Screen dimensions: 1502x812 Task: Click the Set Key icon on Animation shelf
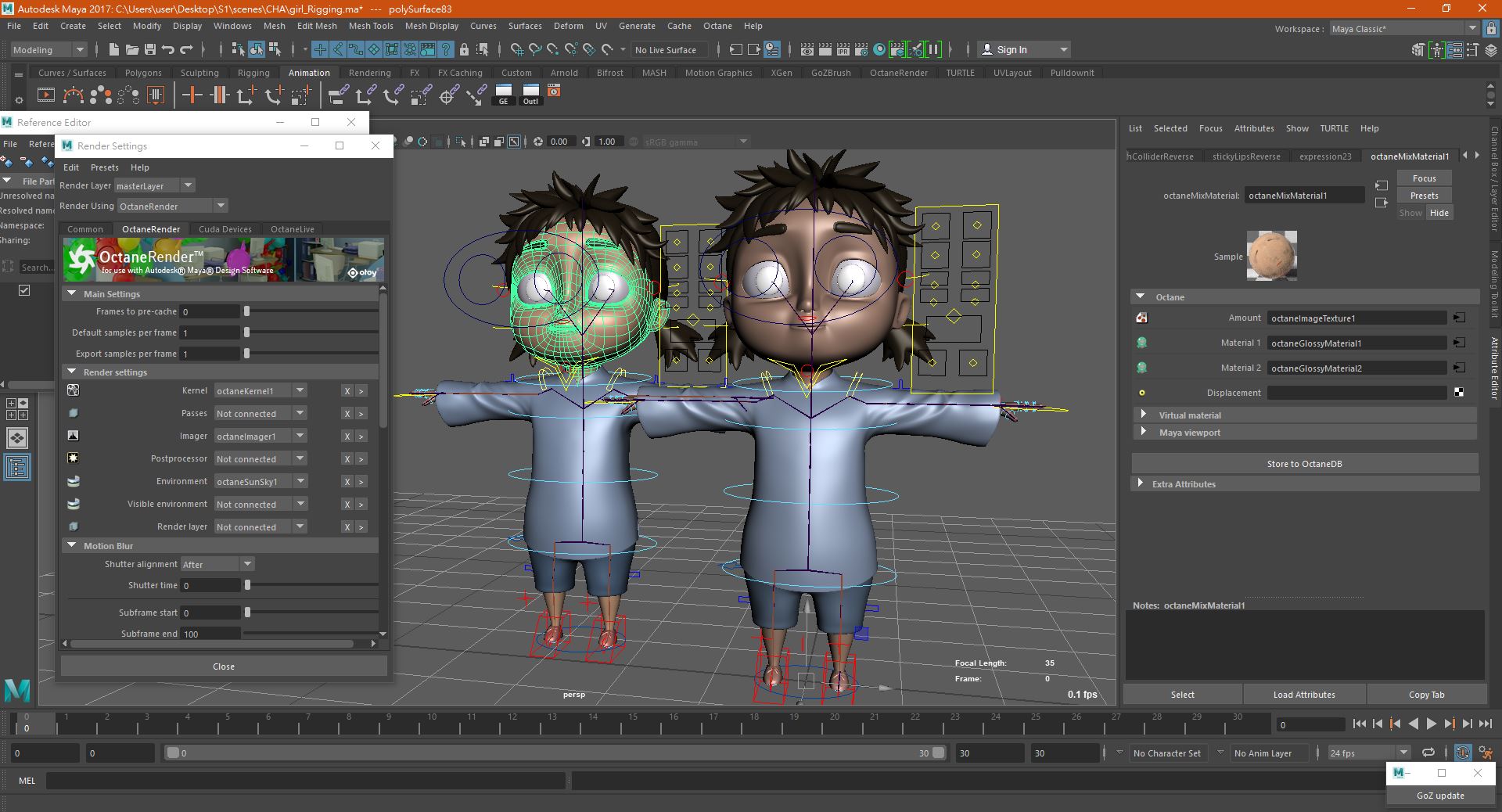[x=192, y=95]
